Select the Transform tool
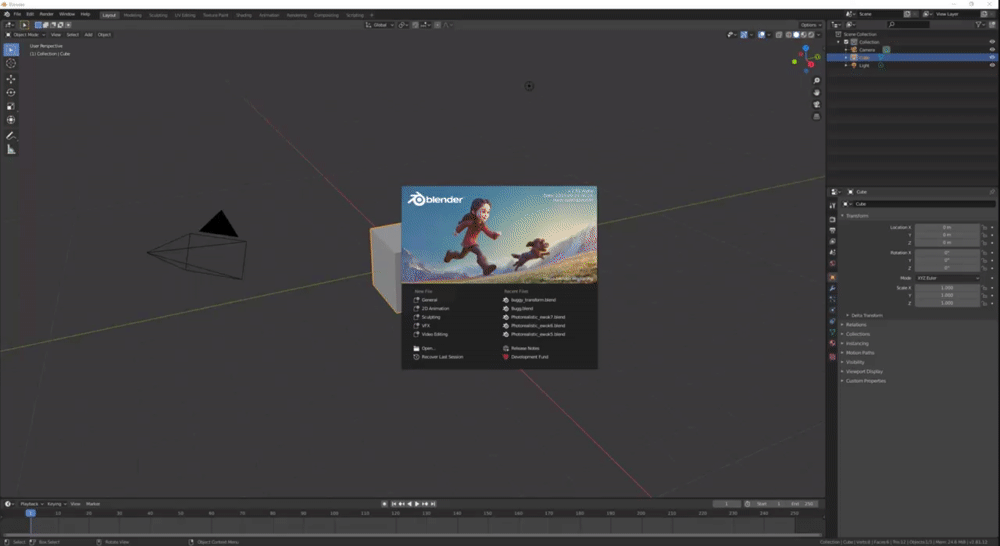1000x546 pixels. (x=11, y=120)
